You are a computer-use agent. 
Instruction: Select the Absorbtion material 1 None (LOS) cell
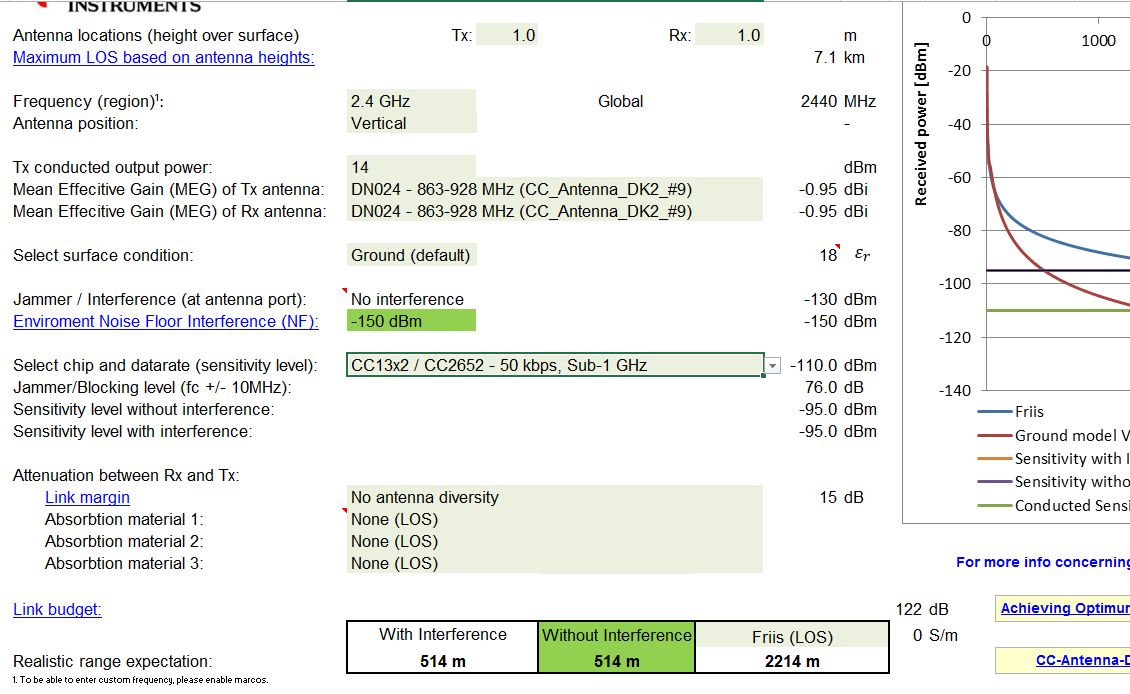click(554, 519)
